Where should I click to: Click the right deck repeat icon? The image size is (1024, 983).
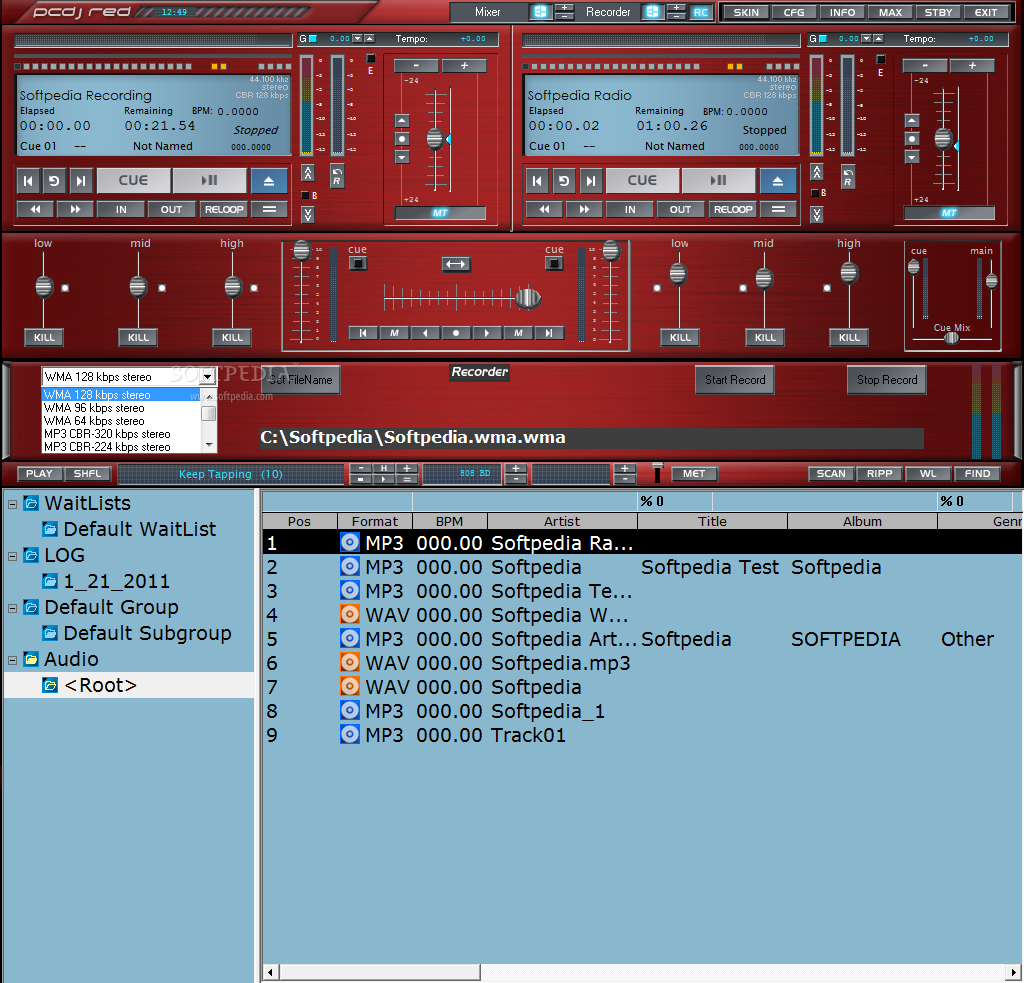(564, 181)
